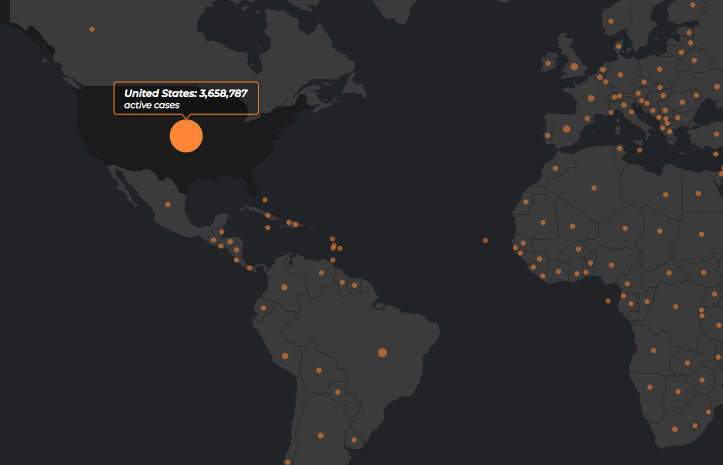Select the Egypt case marker
Screen dimensions: 723x465
point(698,194)
